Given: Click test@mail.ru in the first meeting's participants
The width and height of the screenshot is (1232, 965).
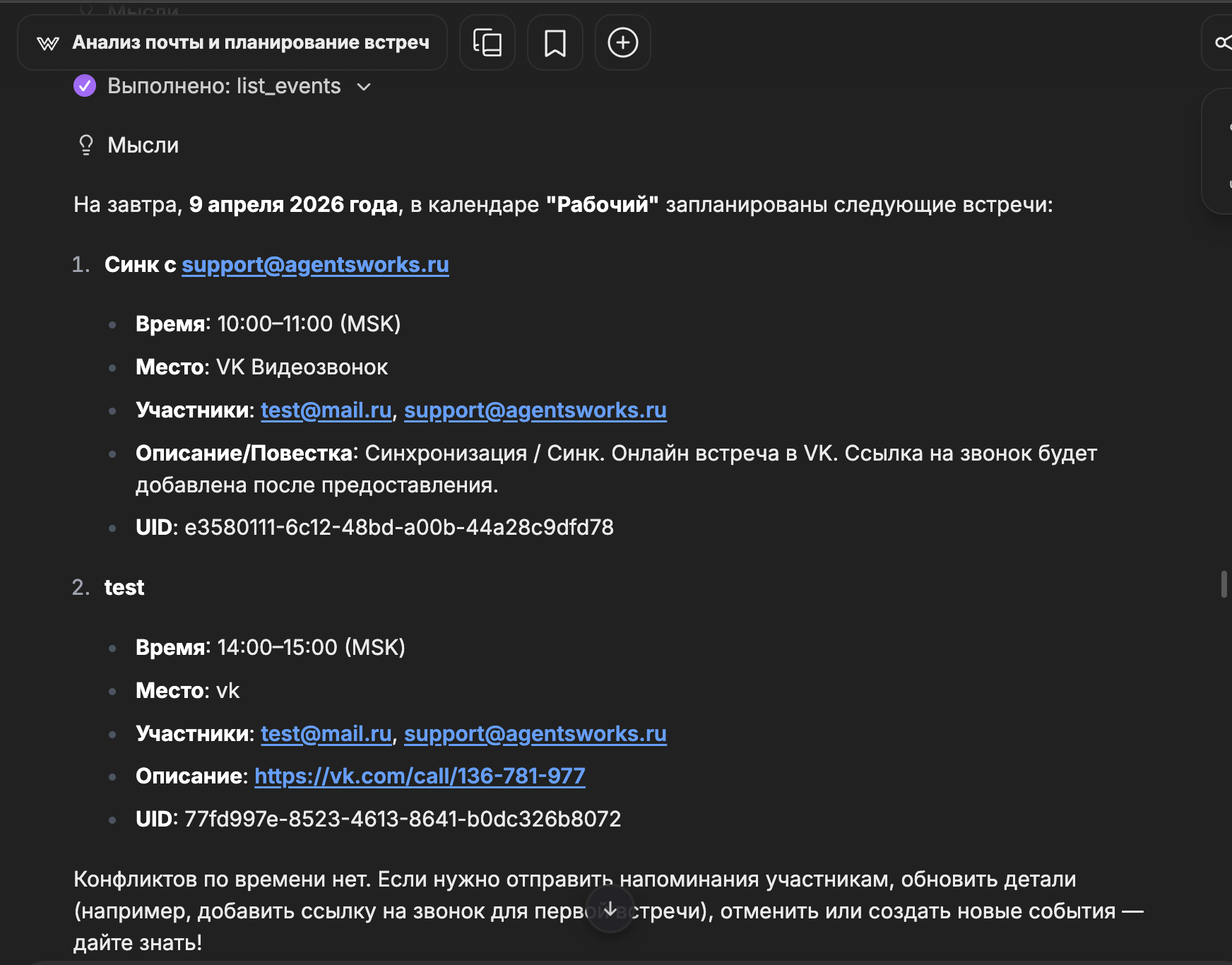Looking at the screenshot, I should [326, 410].
